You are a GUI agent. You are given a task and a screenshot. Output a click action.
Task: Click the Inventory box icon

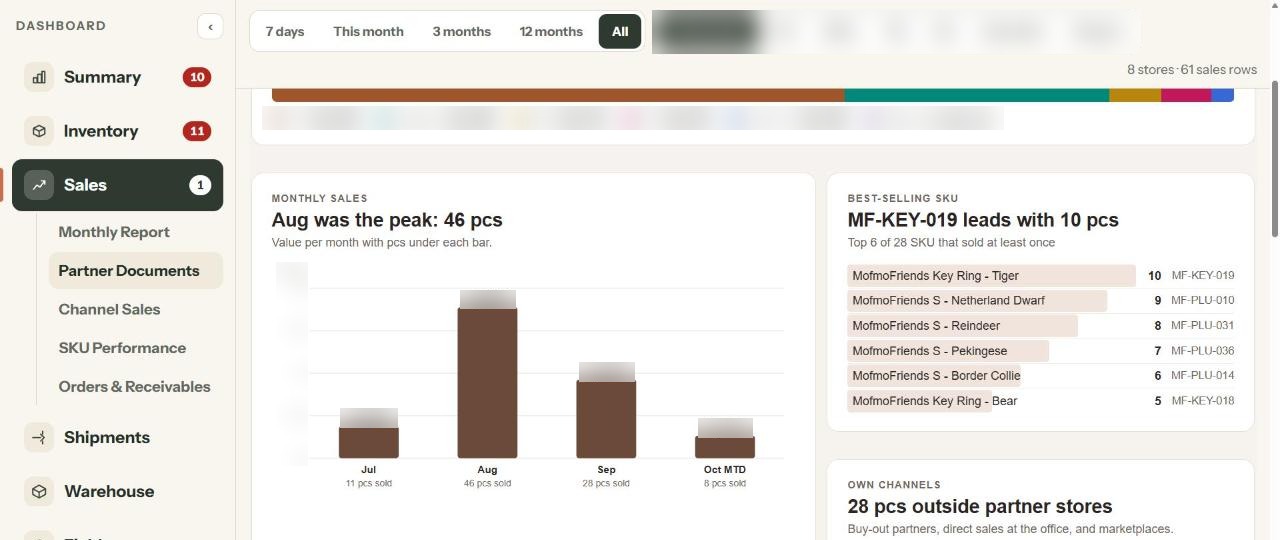(39, 131)
